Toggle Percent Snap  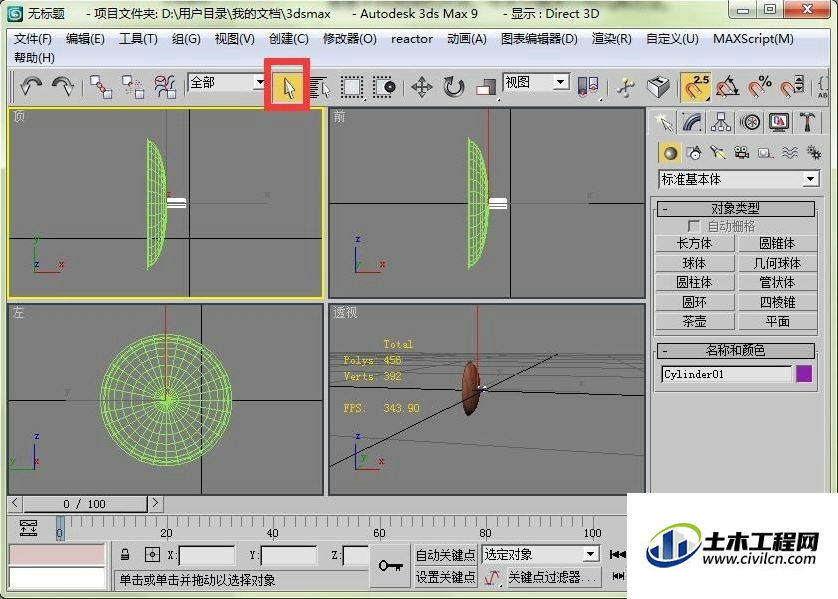pos(759,87)
